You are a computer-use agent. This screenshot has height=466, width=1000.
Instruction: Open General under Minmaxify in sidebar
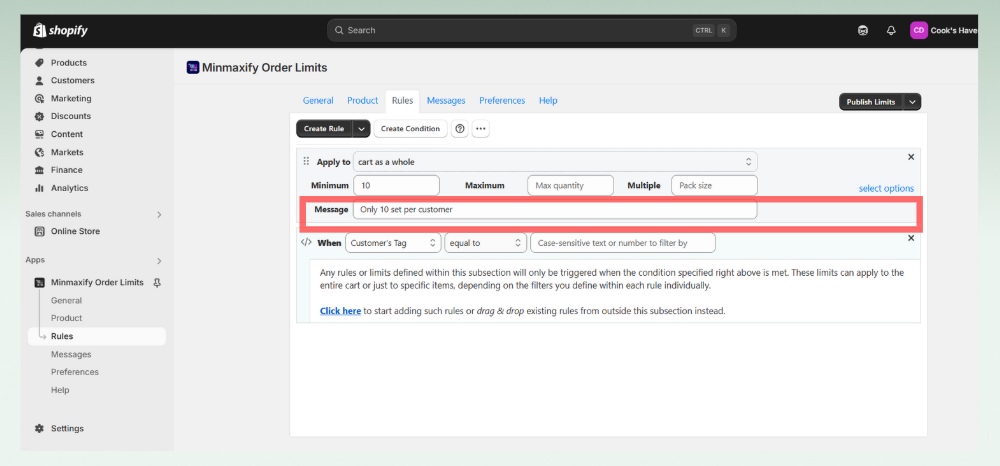pyautogui.click(x=66, y=300)
